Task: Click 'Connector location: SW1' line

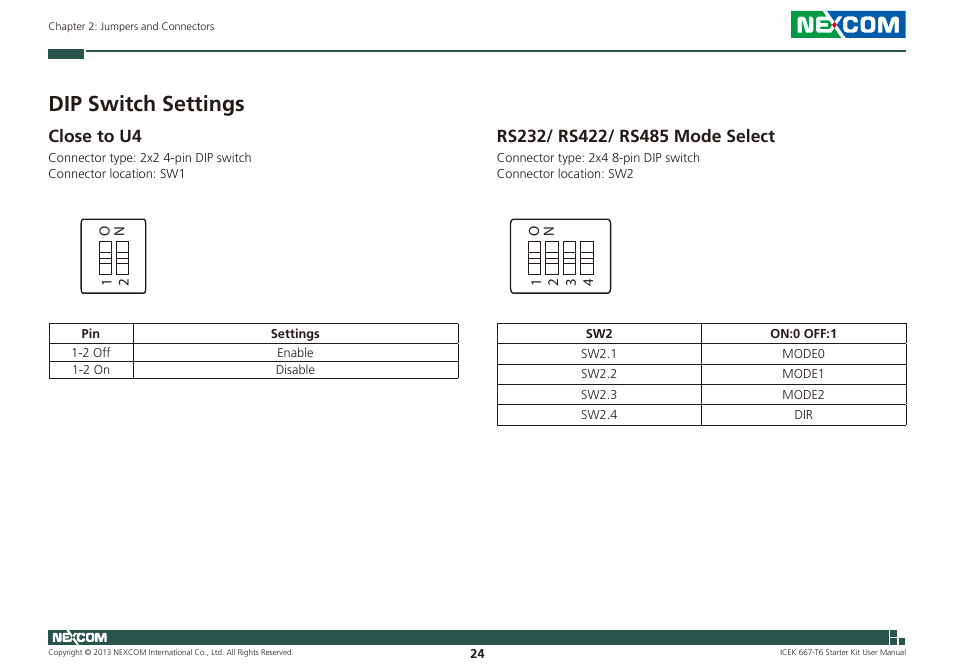Action: click(116, 174)
